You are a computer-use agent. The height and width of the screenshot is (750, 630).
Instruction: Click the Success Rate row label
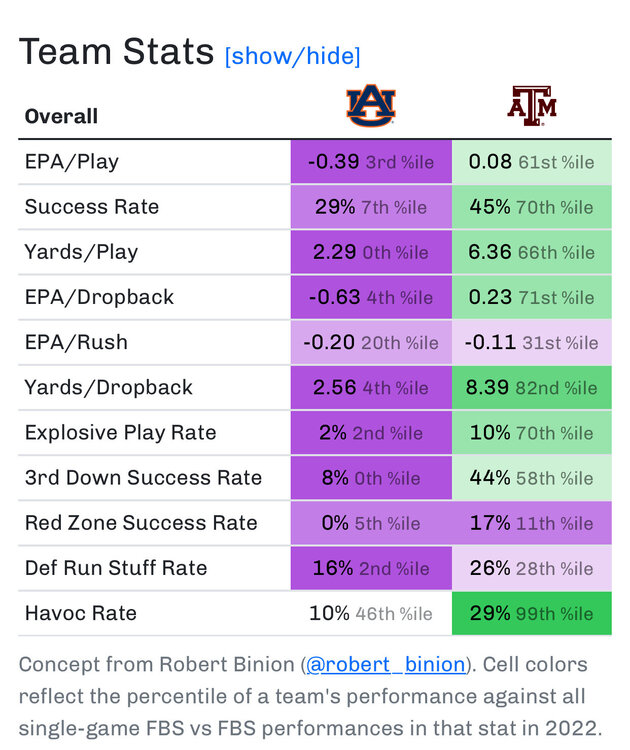coord(92,207)
